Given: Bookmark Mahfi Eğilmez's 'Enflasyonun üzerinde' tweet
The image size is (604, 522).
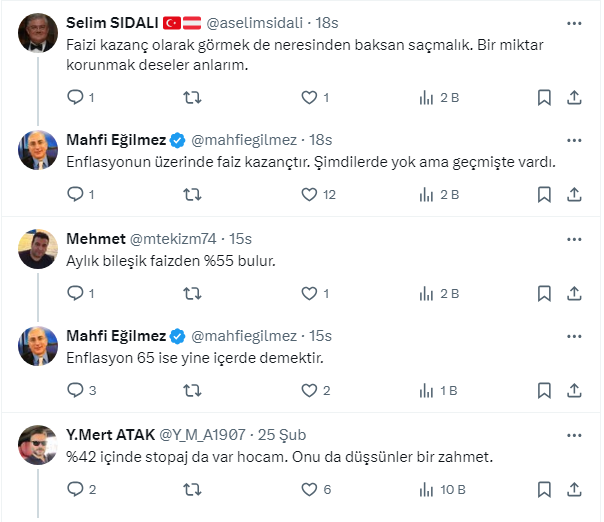Looking at the screenshot, I should pyautogui.click(x=544, y=195).
